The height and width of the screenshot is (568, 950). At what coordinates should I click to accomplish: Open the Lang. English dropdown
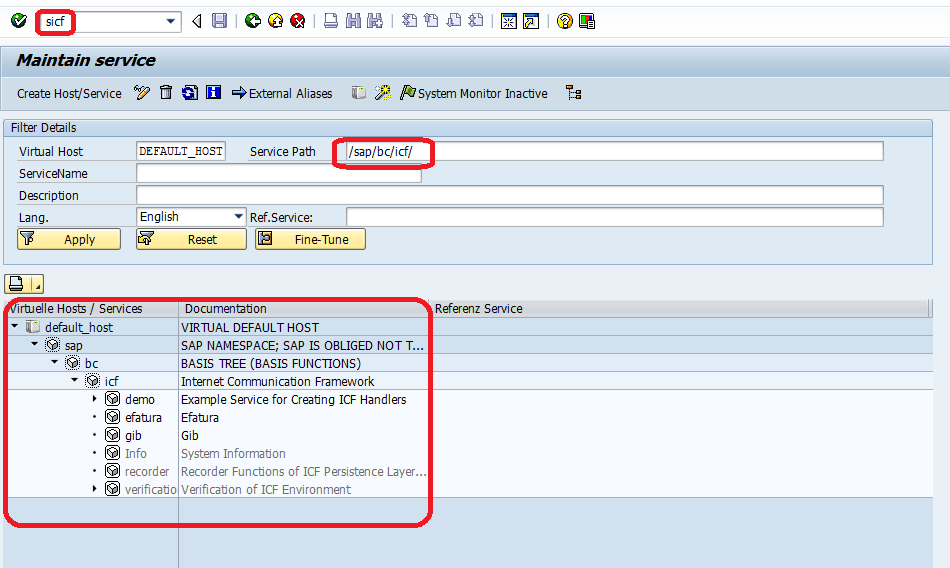[x=239, y=217]
